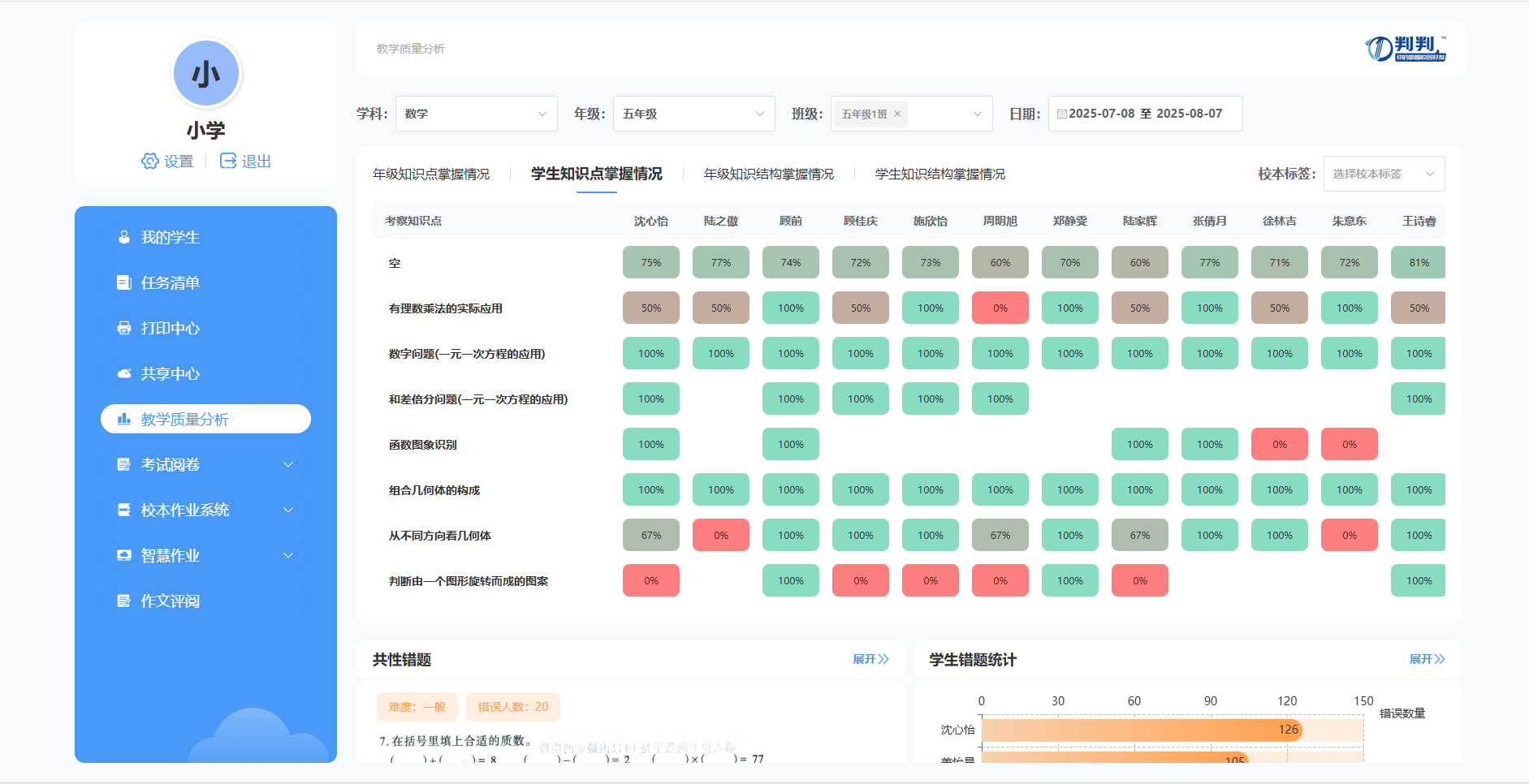Expand the 考试阅卷 submenu
This screenshot has height=784, width=1529.
tap(288, 464)
